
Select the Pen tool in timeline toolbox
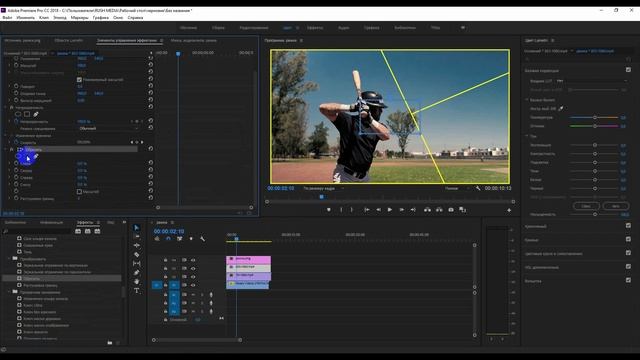coord(136,273)
